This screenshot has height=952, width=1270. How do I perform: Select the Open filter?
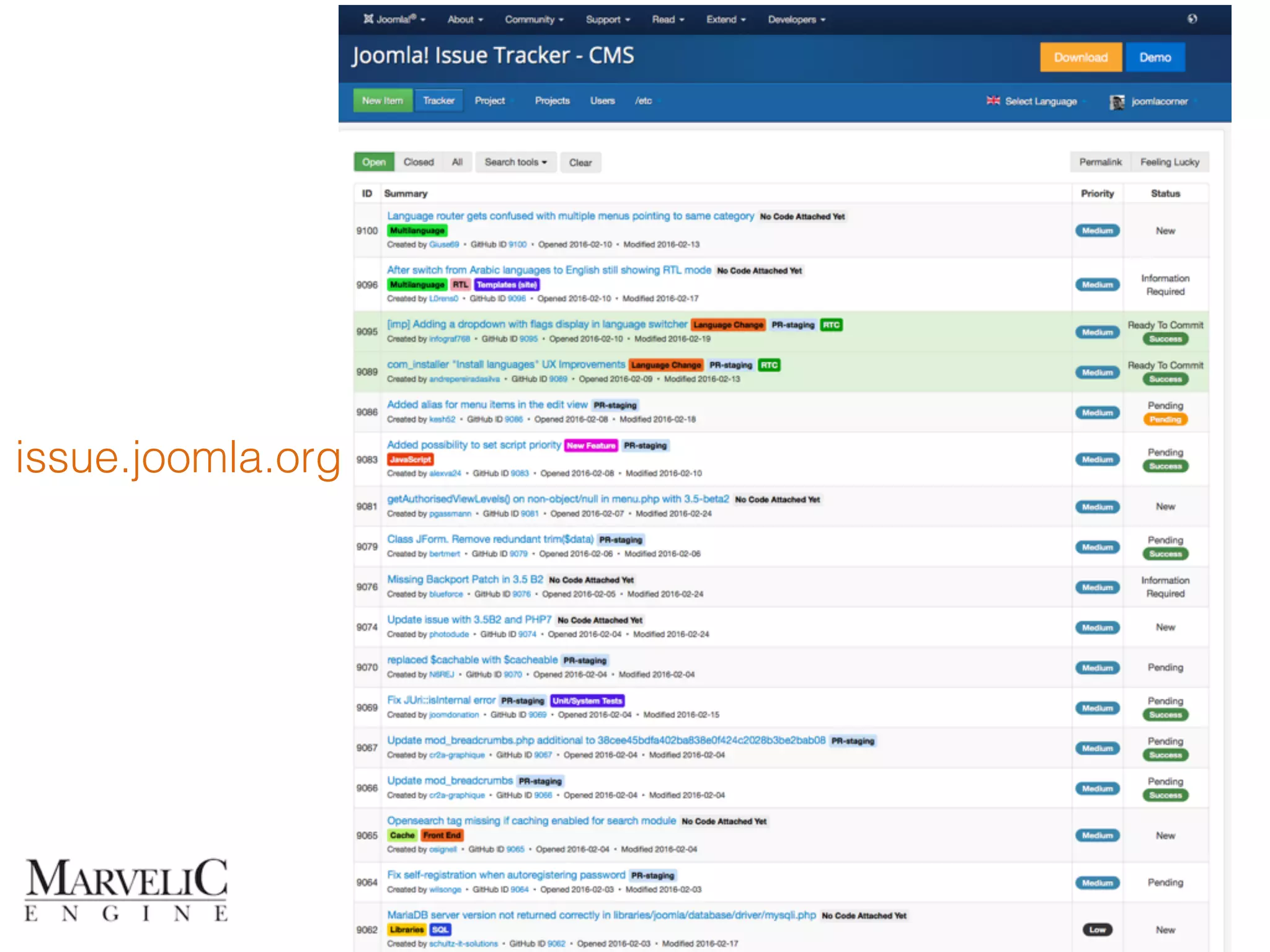click(374, 162)
